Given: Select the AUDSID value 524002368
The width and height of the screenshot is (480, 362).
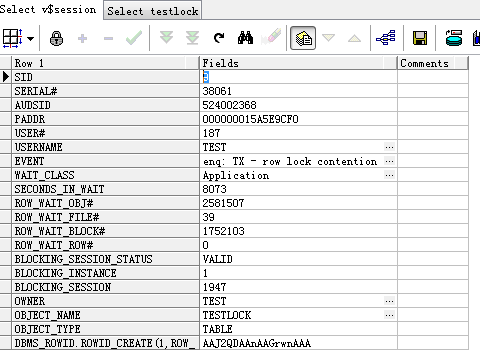Looking at the screenshot, I should (230, 105).
